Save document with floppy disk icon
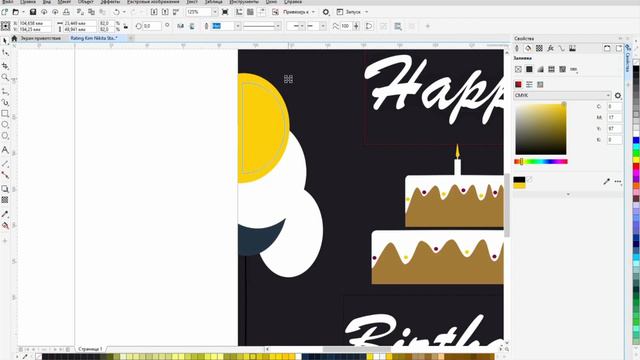This screenshot has height=360, width=640. point(33,12)
